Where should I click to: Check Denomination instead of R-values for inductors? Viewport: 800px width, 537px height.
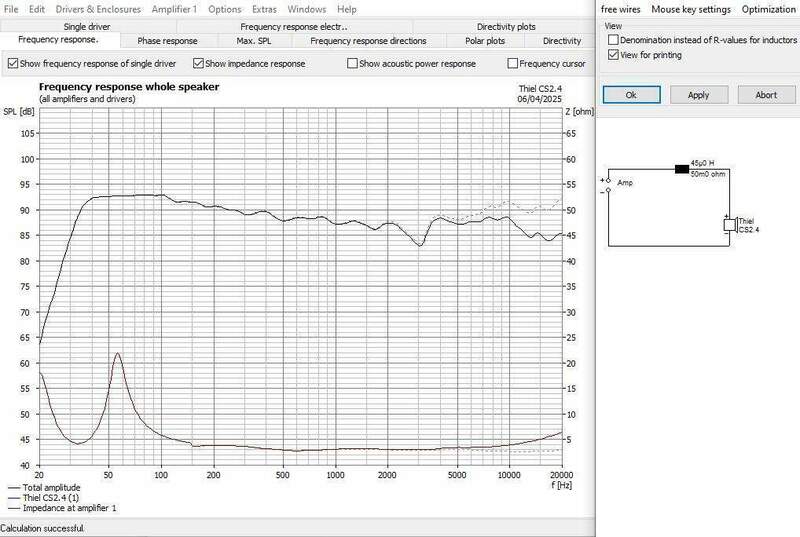tap(612, 39)
